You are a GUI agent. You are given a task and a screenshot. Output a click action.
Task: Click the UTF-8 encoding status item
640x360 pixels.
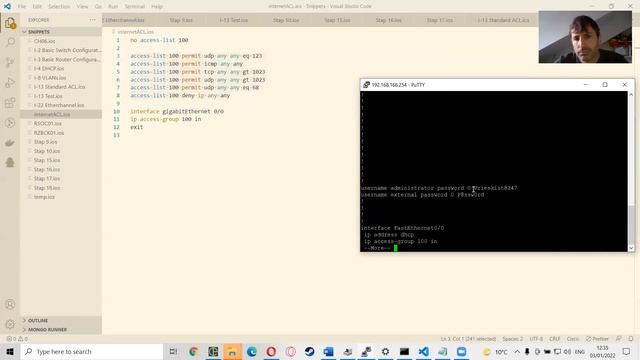pyautogui.click(x=536, y=339)
